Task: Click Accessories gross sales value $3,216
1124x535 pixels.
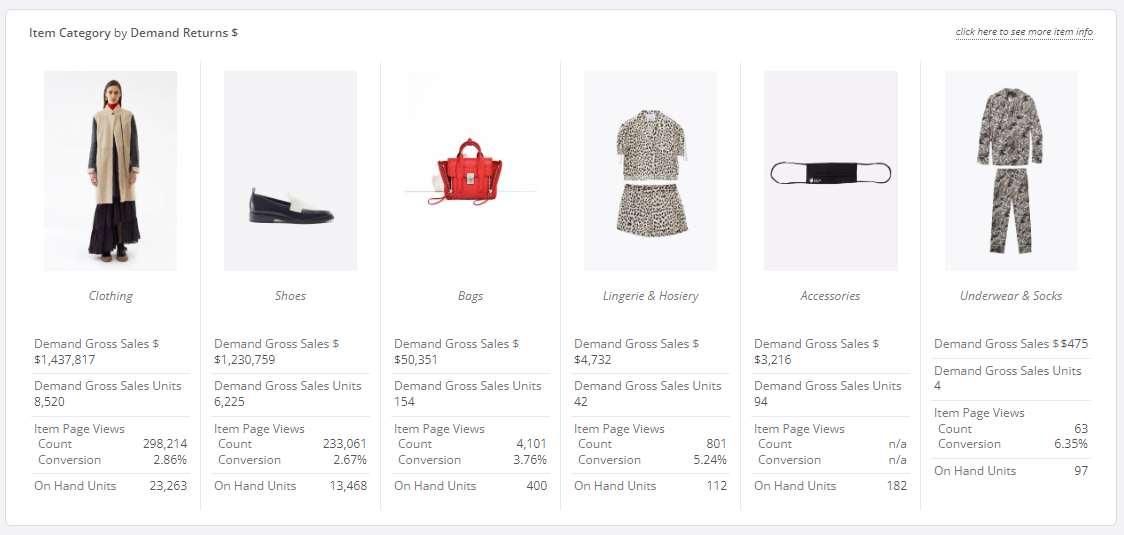Action: pyautogui.click(x=773, y=360)
